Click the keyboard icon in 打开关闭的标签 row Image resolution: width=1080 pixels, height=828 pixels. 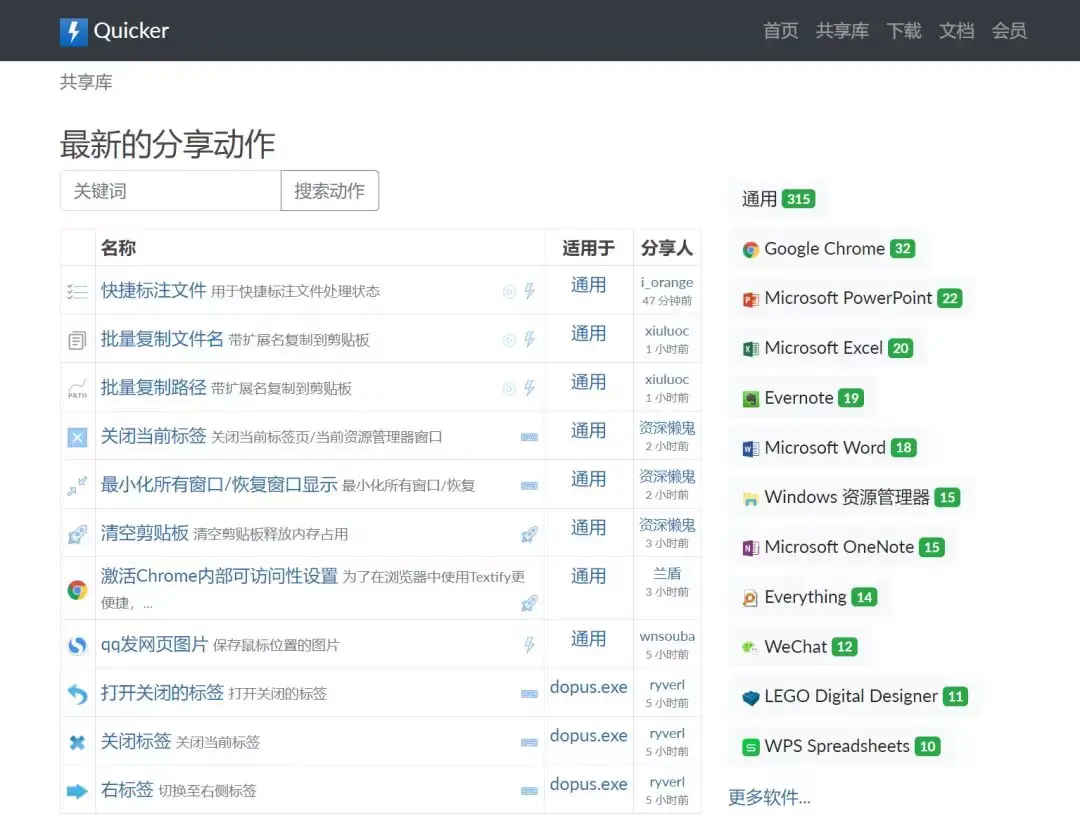pyautogui.click(x=529, y=694)
